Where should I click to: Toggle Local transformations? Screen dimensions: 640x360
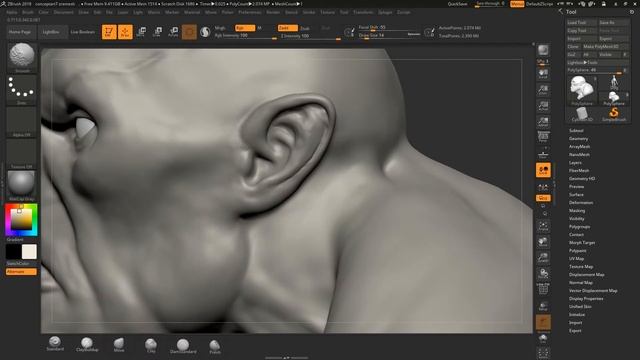click(x=543, y=170)
